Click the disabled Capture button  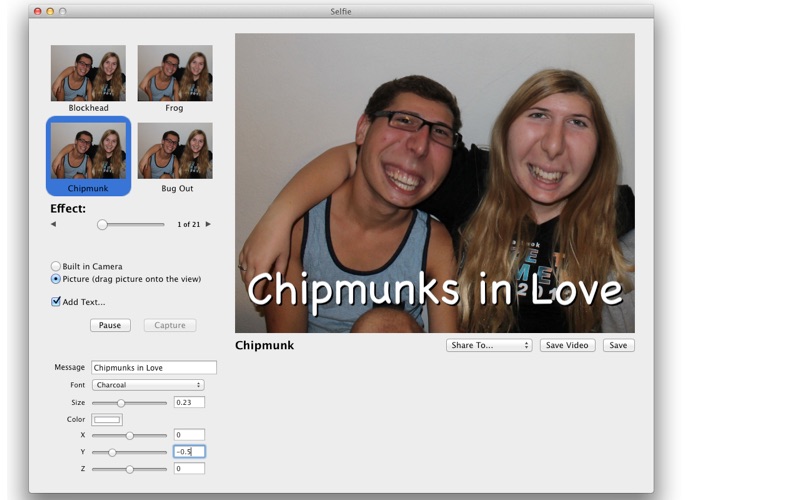coord(170,325)
